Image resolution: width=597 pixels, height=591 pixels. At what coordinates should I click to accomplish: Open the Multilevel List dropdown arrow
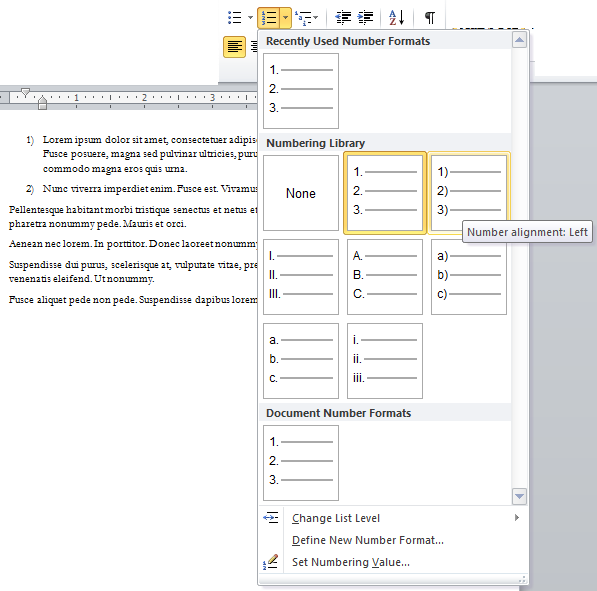pos(316,18)
